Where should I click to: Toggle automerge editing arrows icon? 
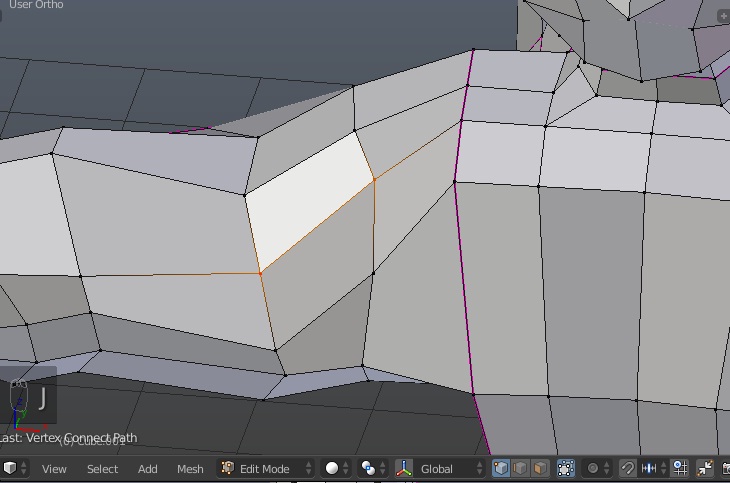coord(705,468)
